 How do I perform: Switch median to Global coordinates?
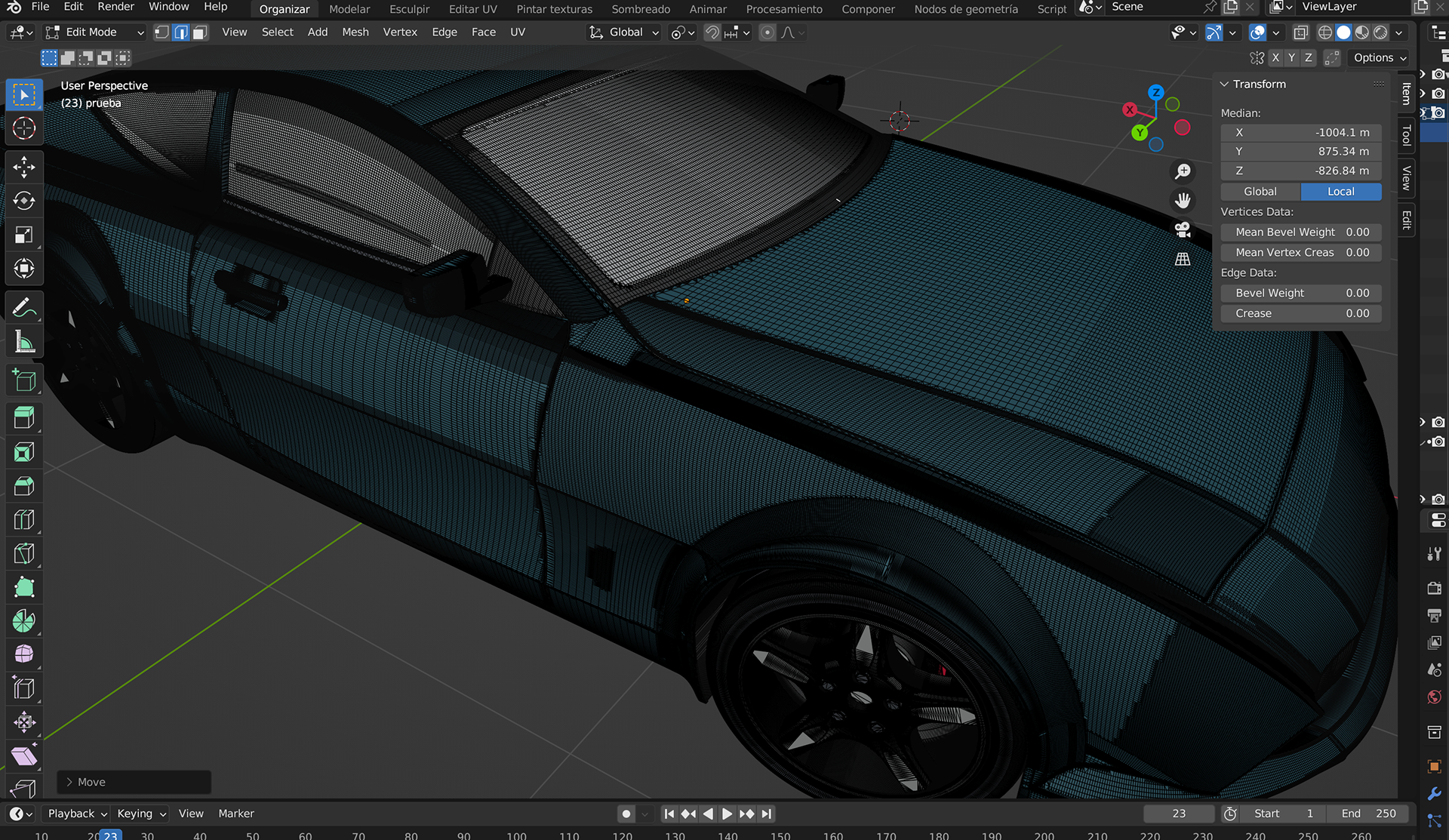(x=1260, y=192)
